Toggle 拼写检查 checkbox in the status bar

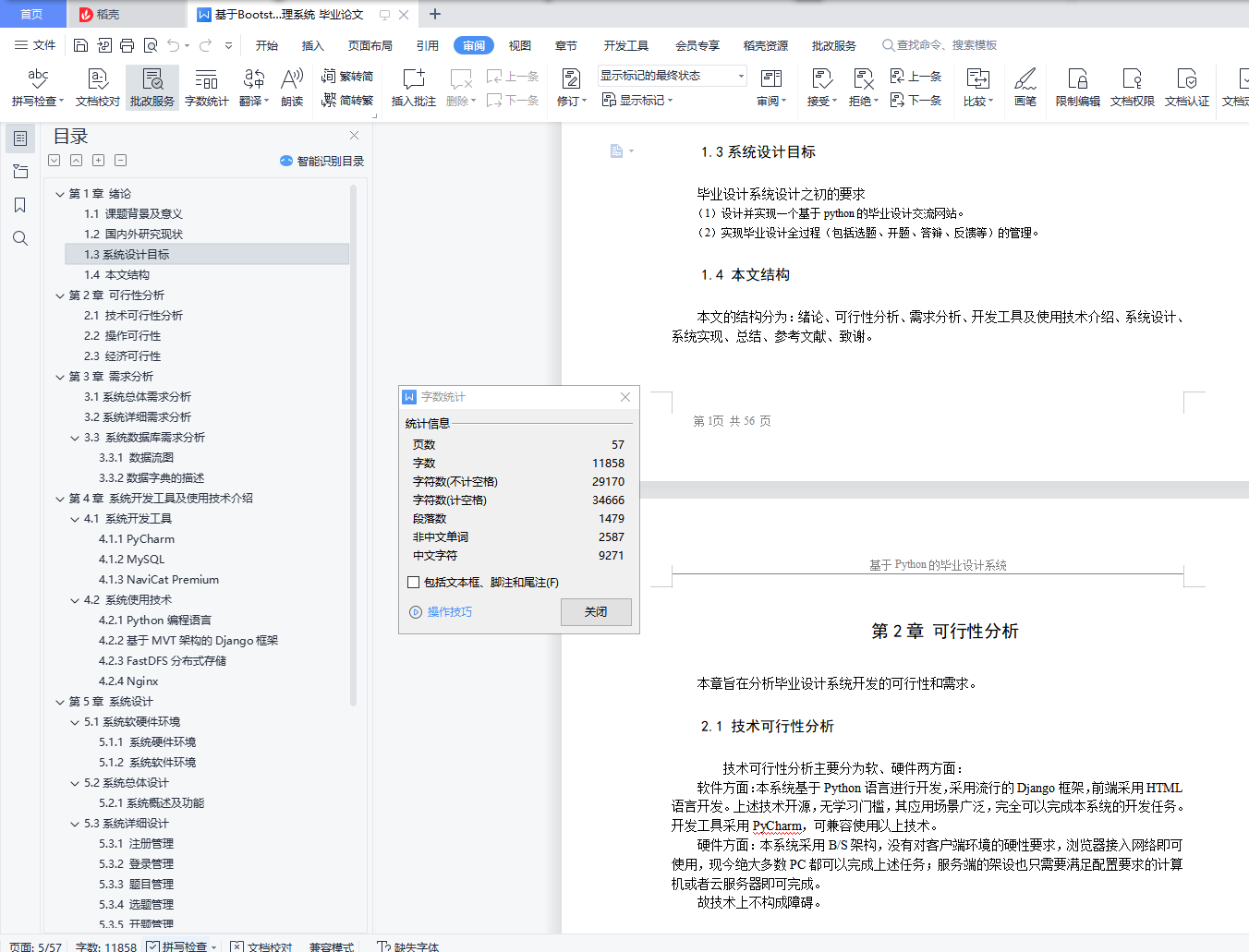coord(153,946)
